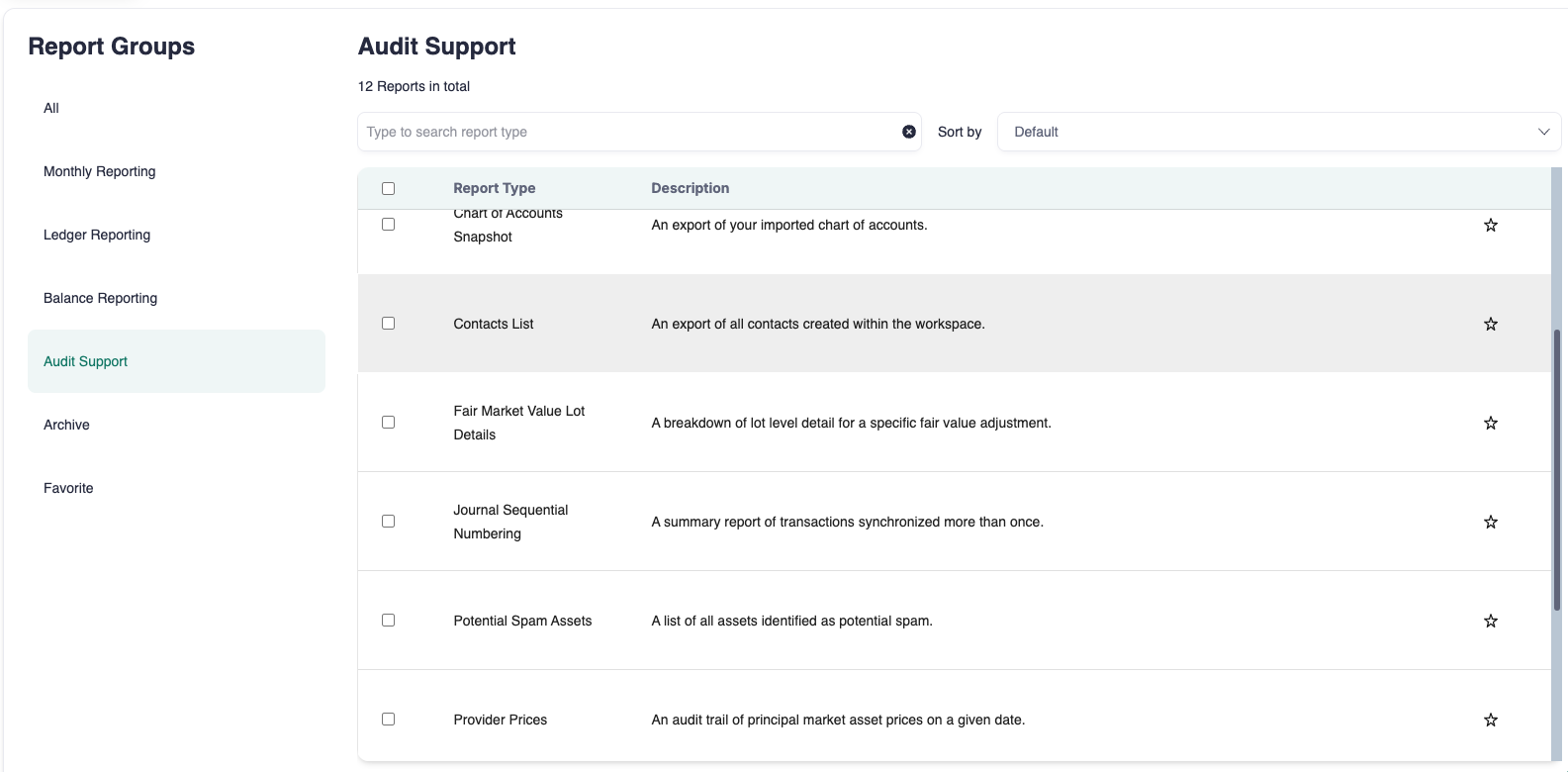Select all reports with header checkbox
This screenshot has height=772, width=1568.
tap(388, 188)
